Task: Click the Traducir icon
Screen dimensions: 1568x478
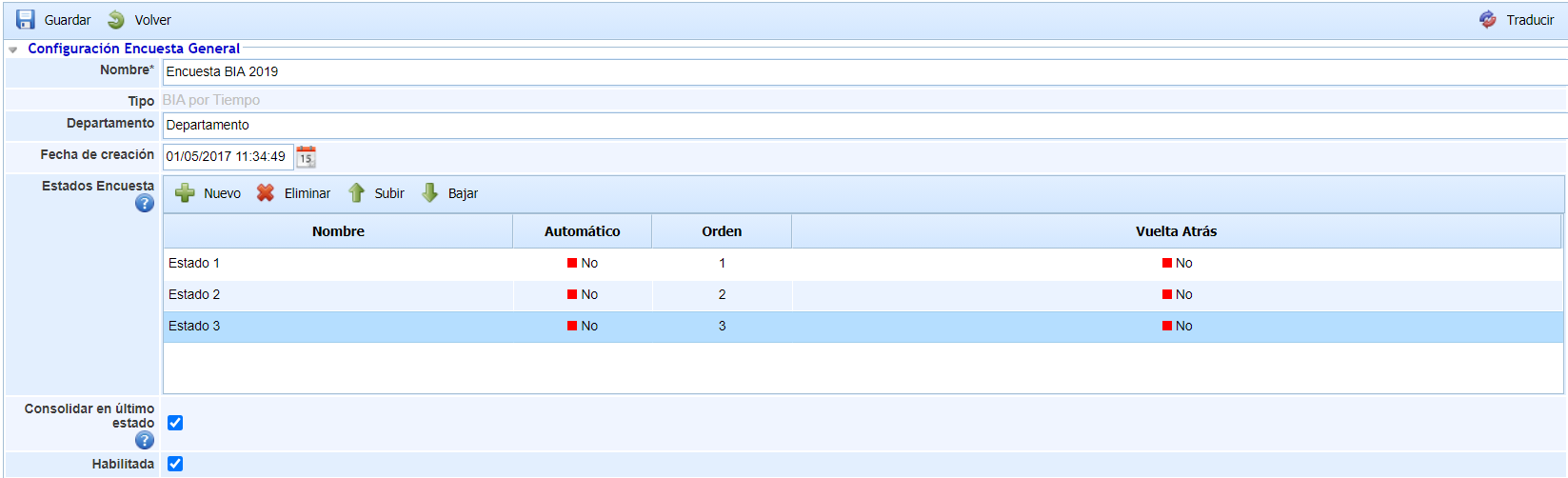Action: (x=1488, y=20)
